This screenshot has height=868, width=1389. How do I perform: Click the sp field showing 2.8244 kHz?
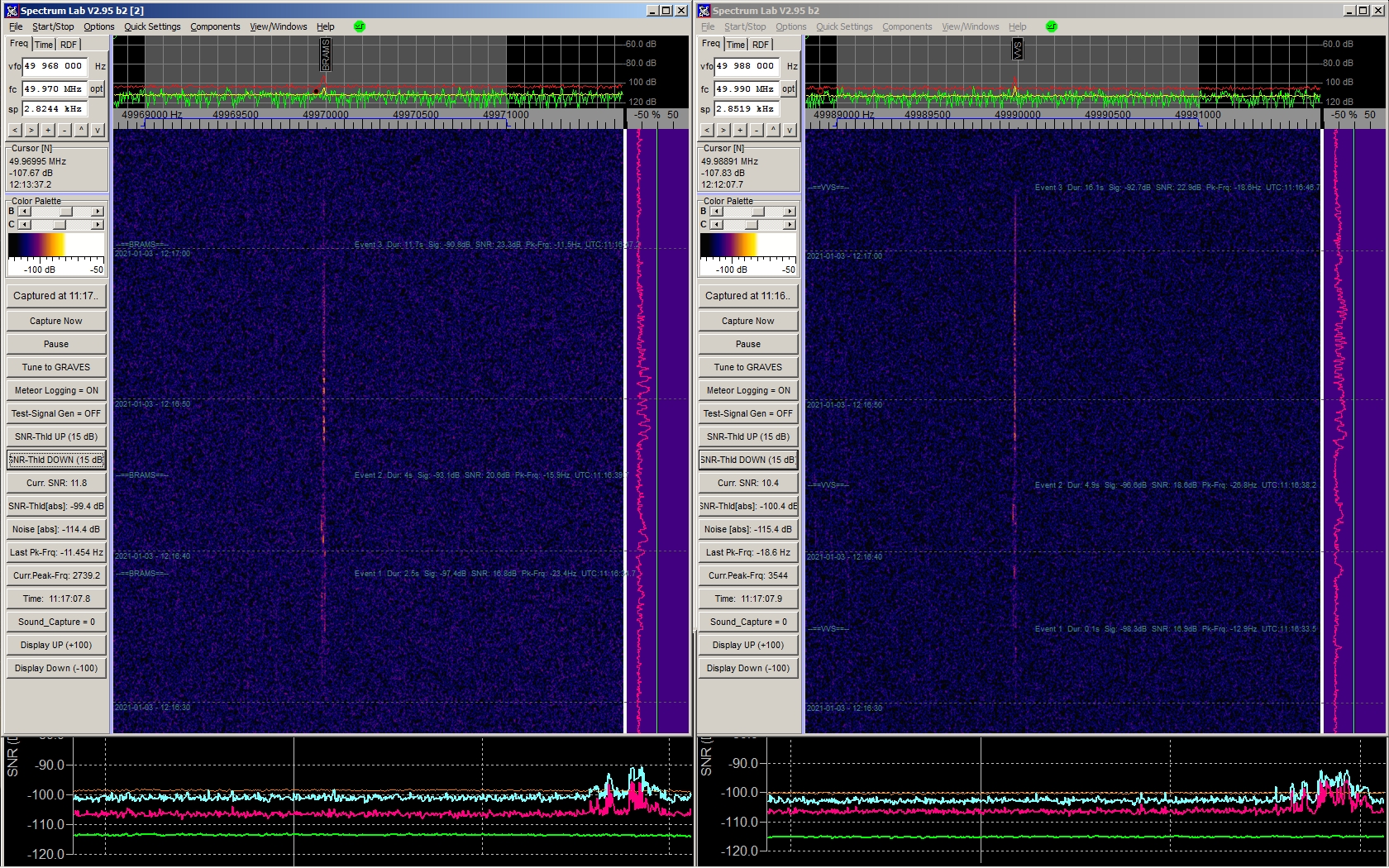point(55,108)
